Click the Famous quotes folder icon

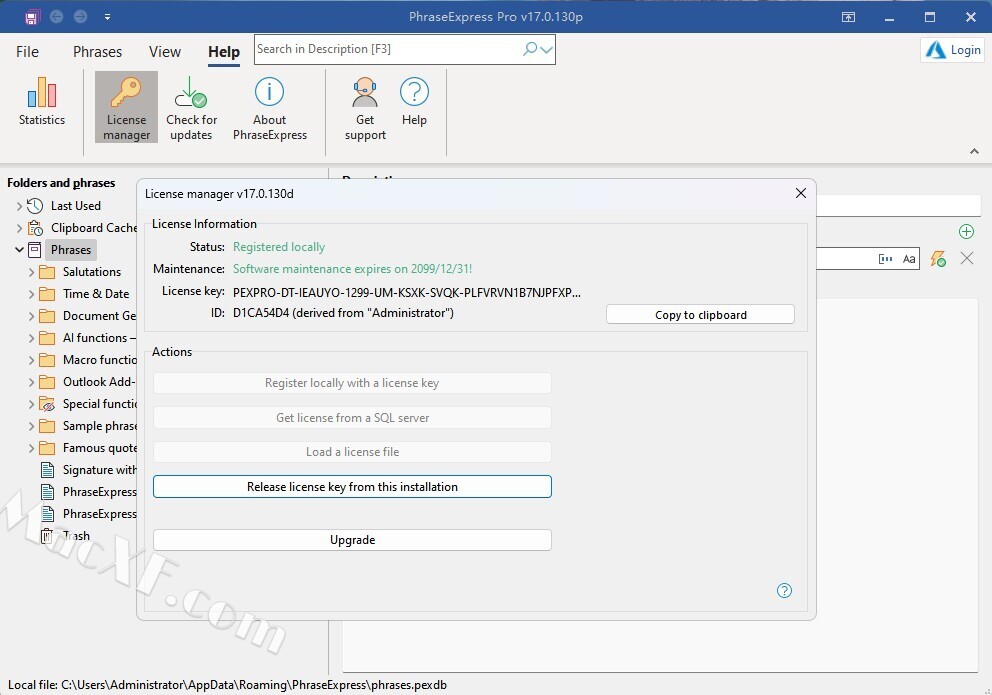47,448
